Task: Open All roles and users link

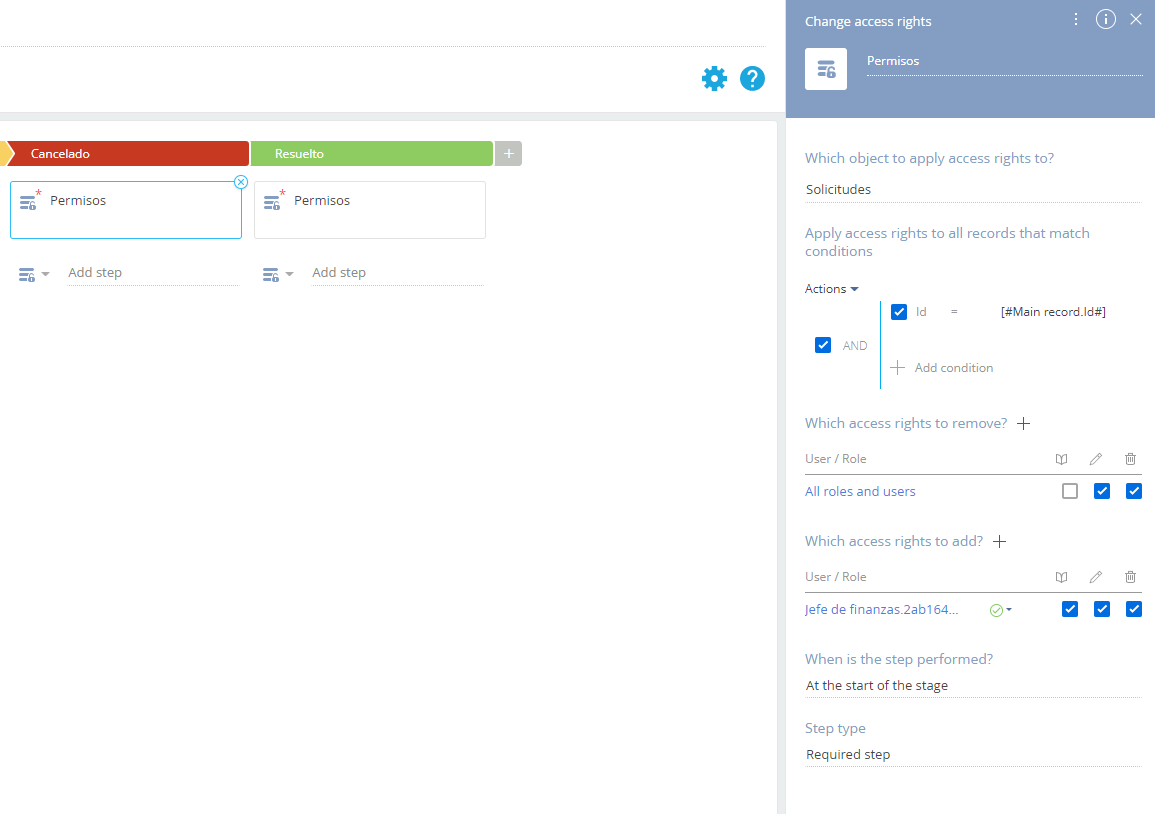Action: click(860, 491)
